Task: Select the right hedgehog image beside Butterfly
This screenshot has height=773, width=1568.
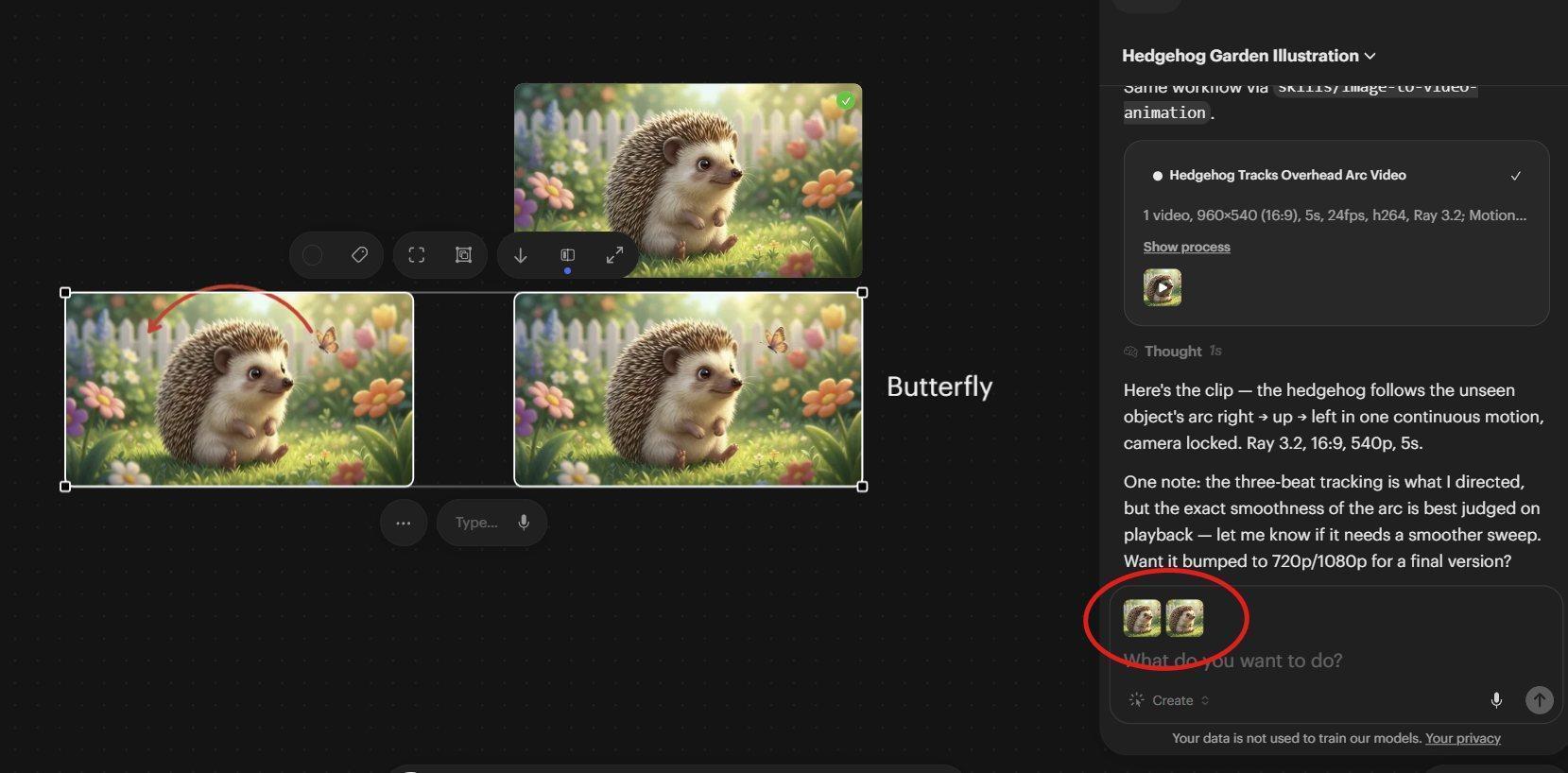Action: click(x=688, y=389)
